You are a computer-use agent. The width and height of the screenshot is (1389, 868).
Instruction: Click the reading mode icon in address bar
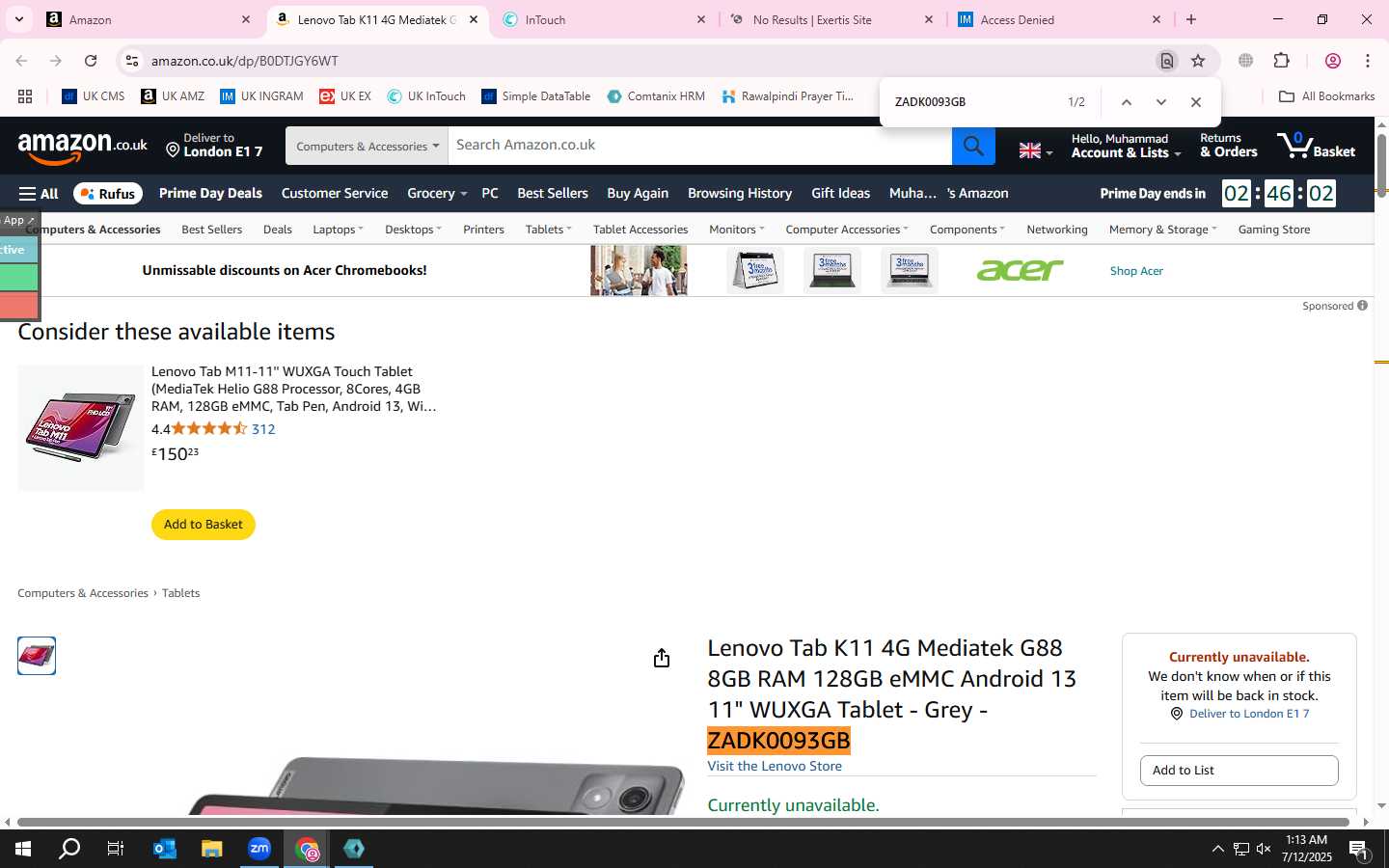coord(1167,61)
